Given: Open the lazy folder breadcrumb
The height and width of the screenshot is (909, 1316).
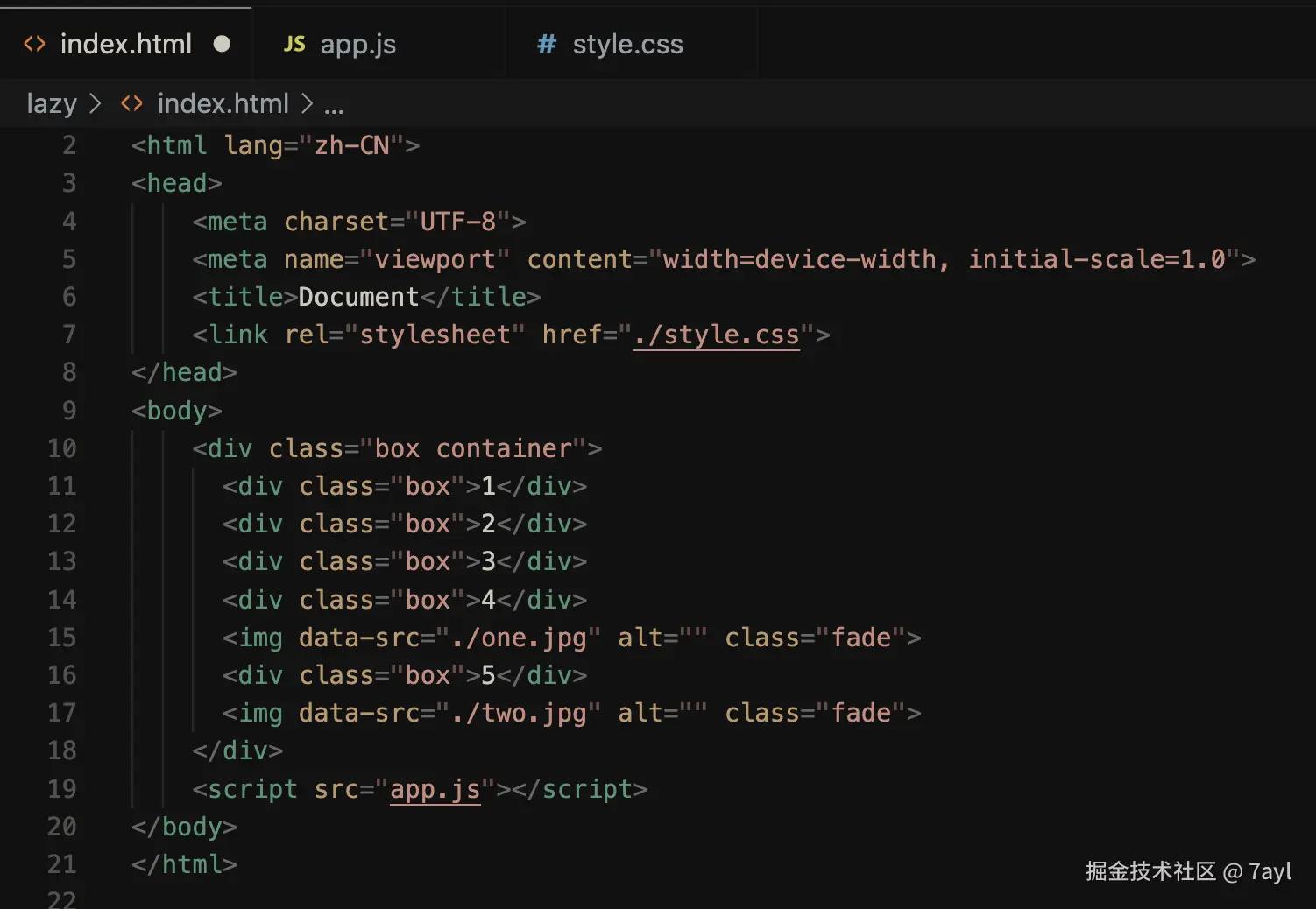Looking at the screenshot, I should 52,104.
